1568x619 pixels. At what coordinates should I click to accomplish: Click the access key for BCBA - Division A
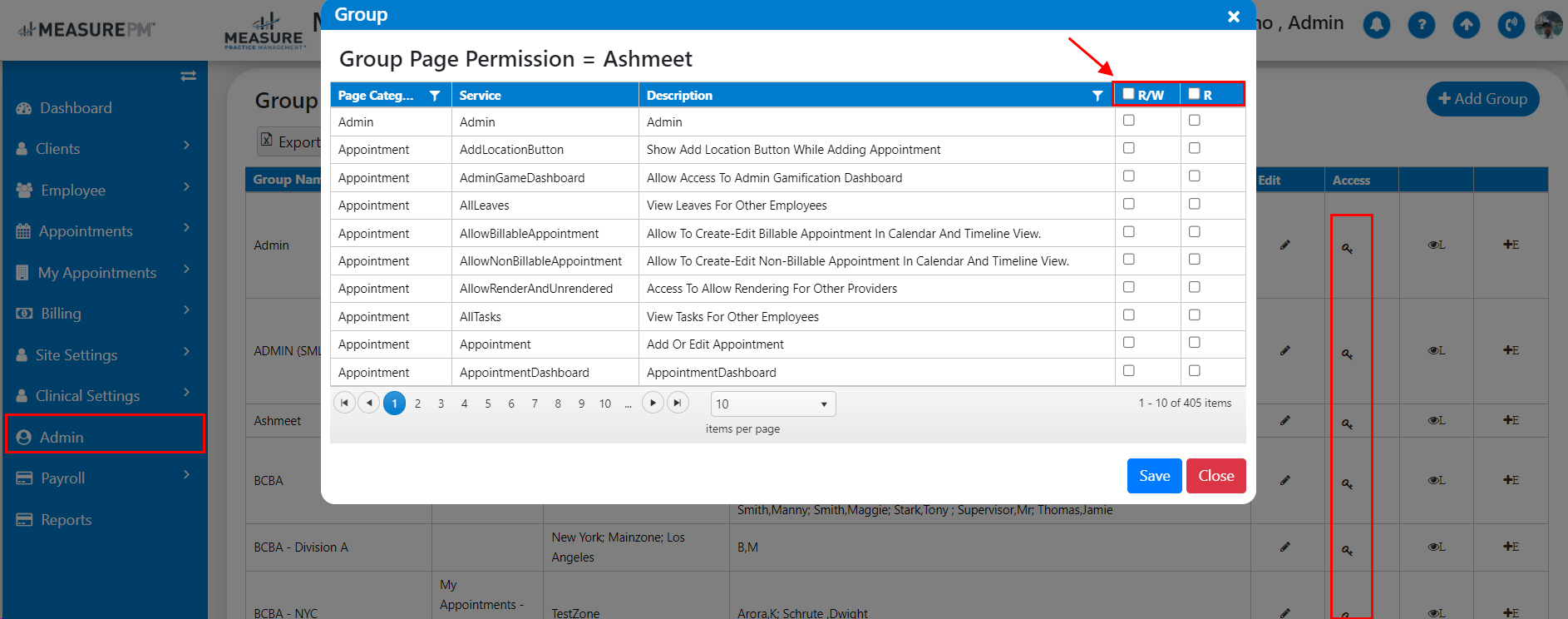pos(1348,550)
